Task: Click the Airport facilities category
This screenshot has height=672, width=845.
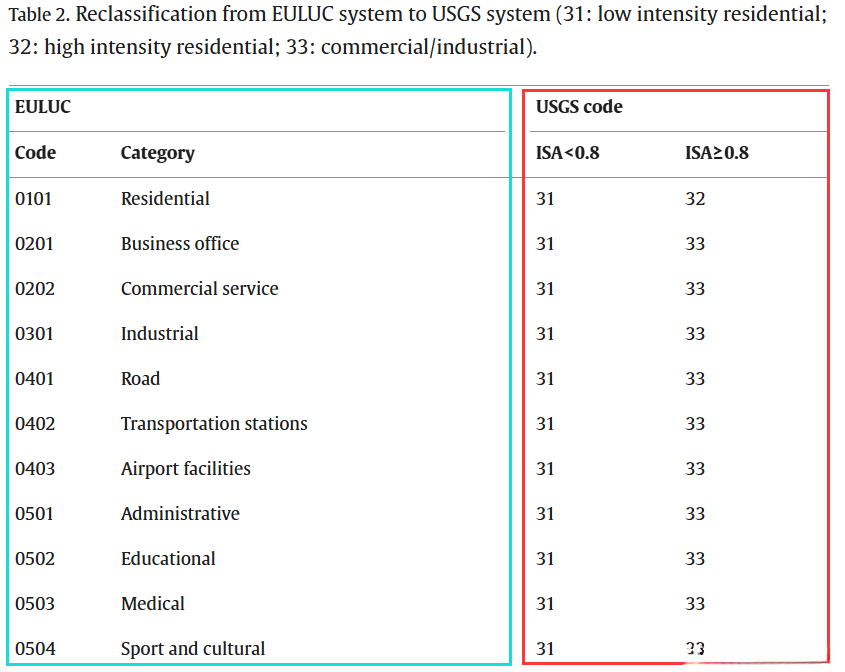Action: click(x=185, y=469)
